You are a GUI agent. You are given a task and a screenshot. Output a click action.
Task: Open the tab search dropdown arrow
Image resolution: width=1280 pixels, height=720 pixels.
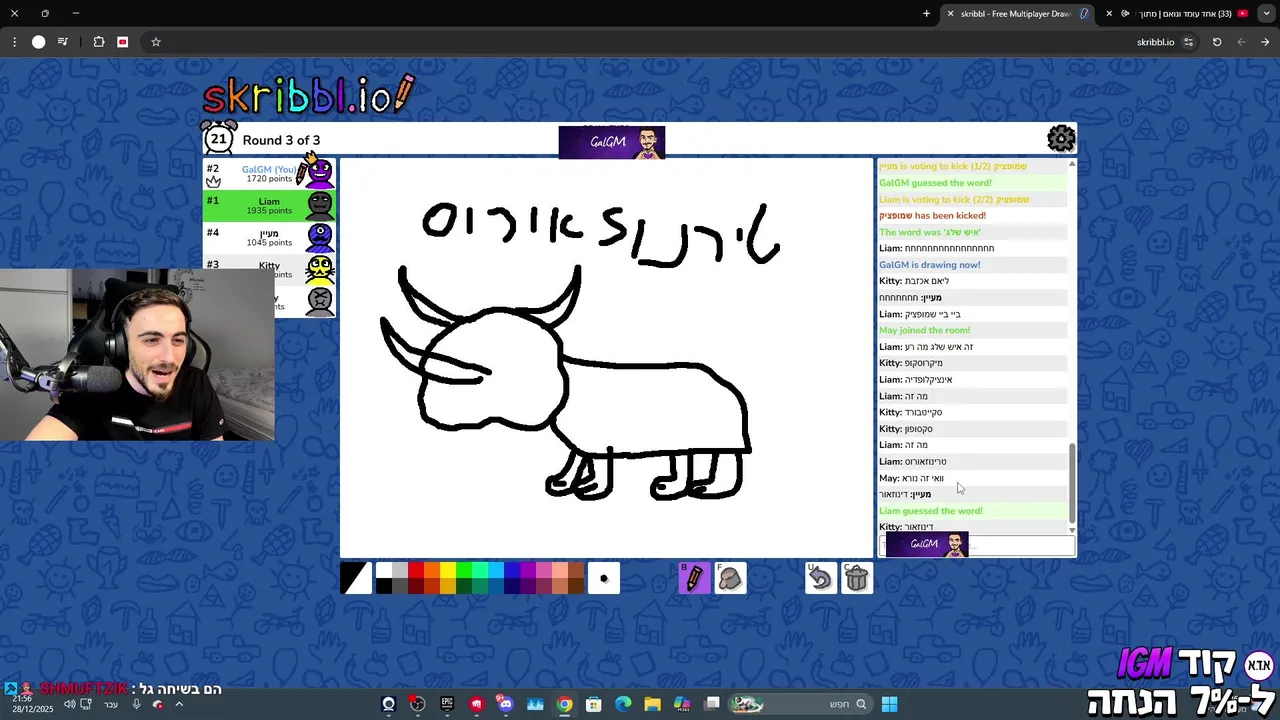point(1265,14)
